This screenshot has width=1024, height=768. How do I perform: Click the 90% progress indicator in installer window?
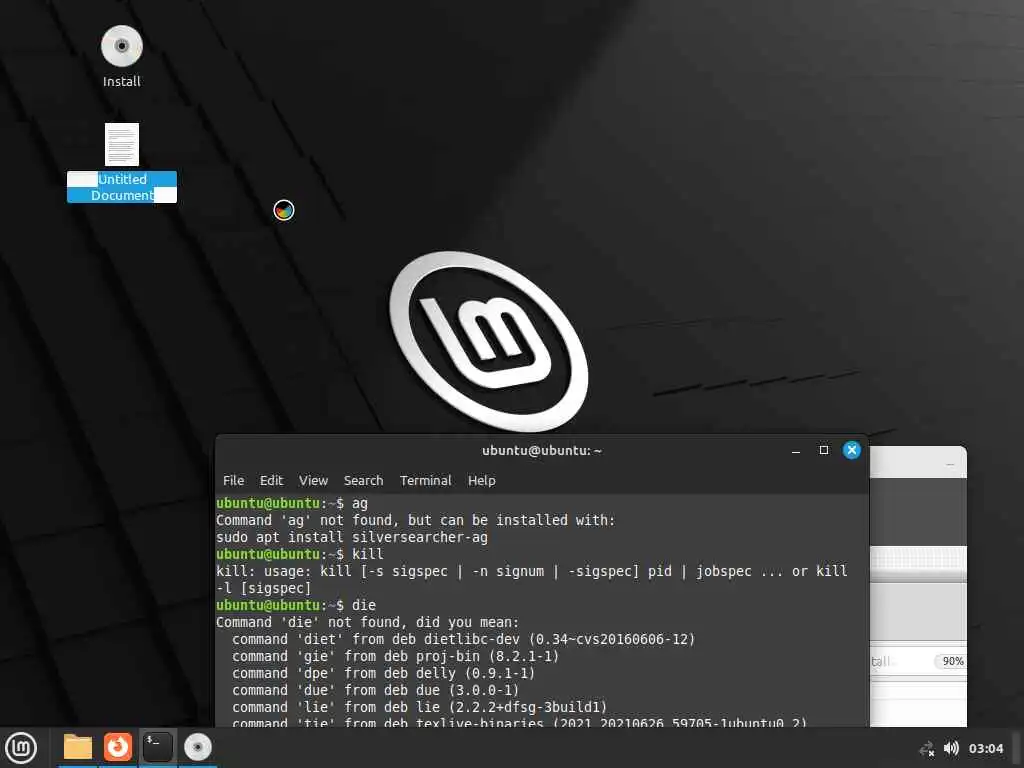(953, 661)
